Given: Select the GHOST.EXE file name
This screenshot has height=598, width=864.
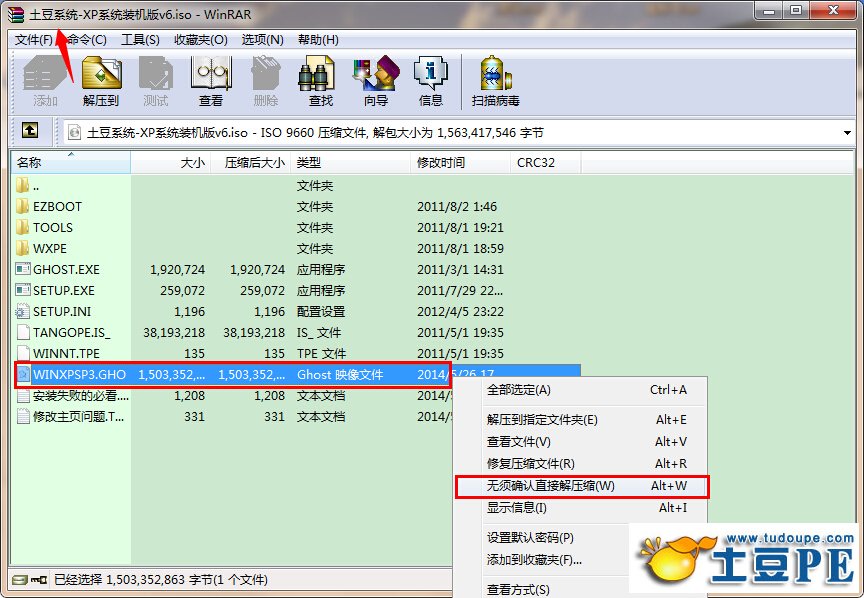Looking at the screenshot, I should [66, 270].
